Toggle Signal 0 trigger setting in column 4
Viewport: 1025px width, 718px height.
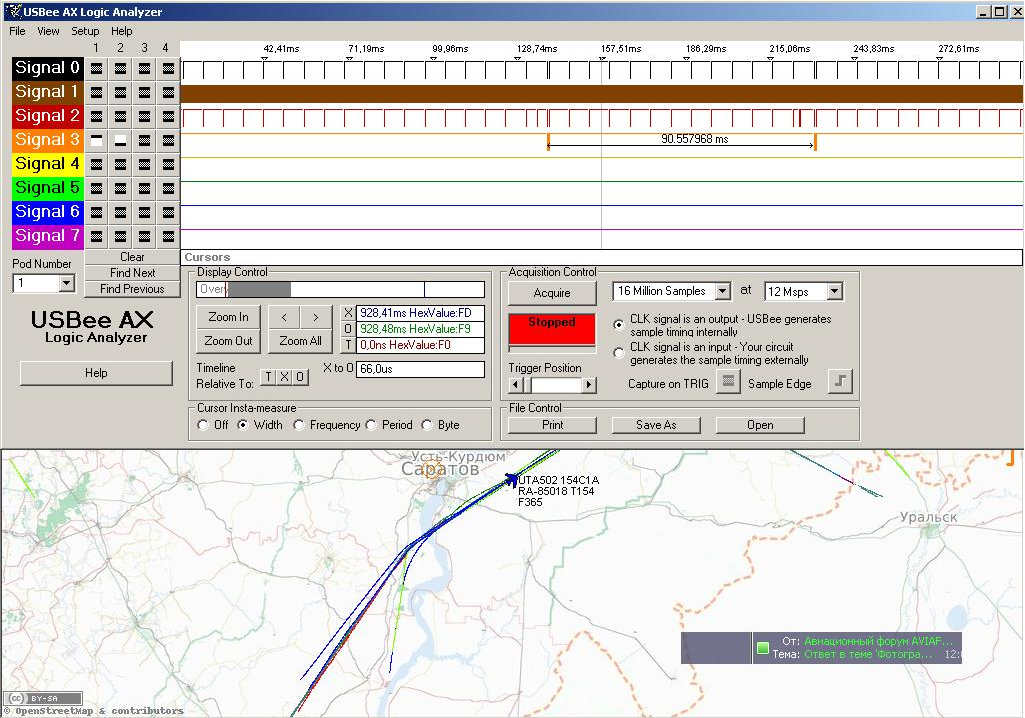[168, 68]
